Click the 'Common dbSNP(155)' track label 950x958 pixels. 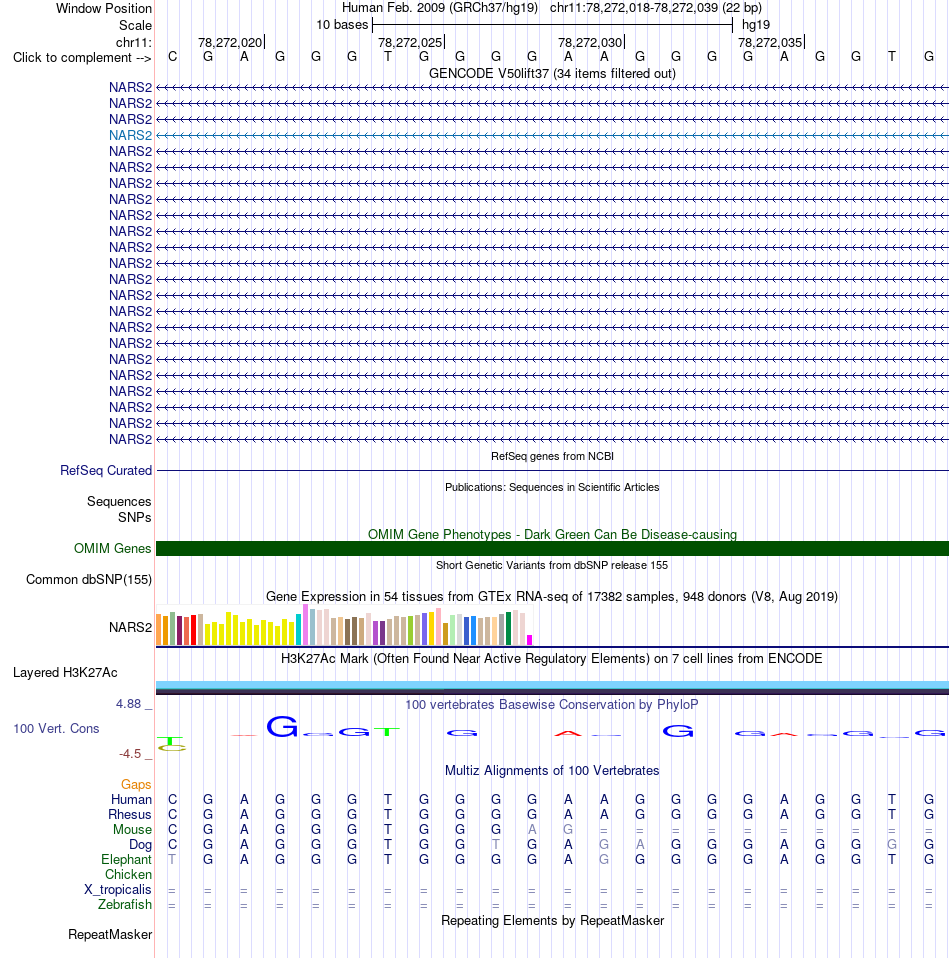89,579
